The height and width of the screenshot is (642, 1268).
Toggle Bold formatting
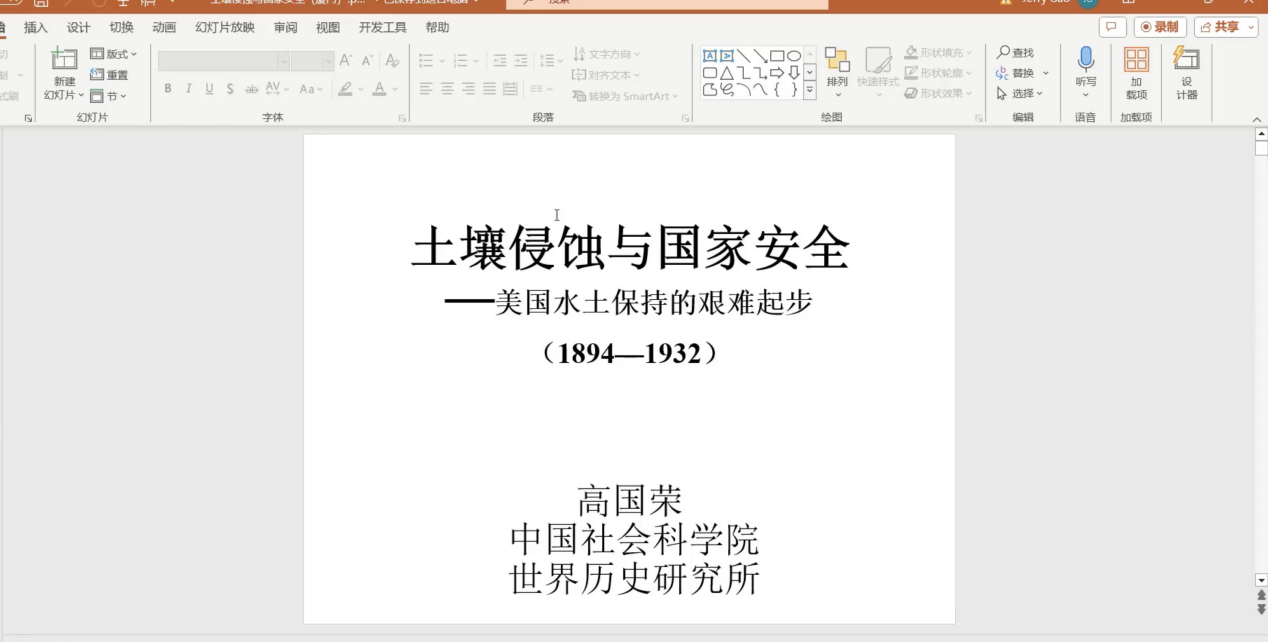(168, 89)
